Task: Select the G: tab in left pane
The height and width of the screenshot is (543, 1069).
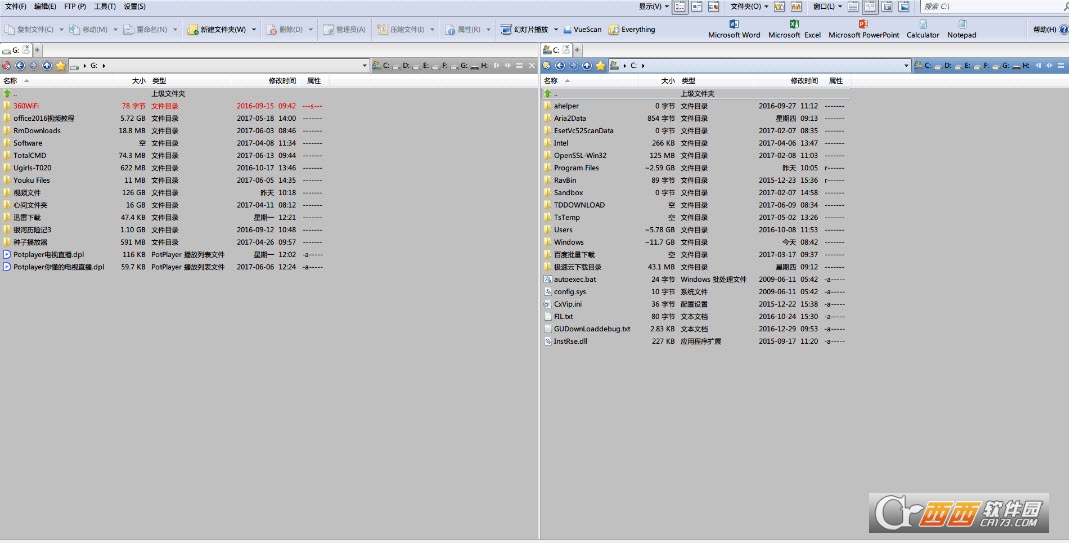Action: 16,50
